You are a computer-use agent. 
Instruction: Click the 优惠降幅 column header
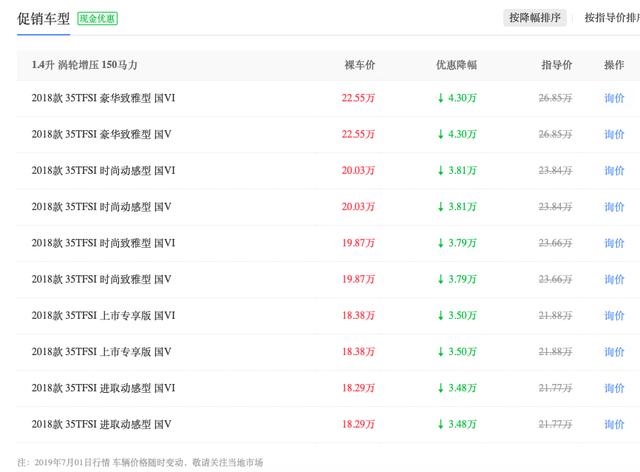point(457,65)
